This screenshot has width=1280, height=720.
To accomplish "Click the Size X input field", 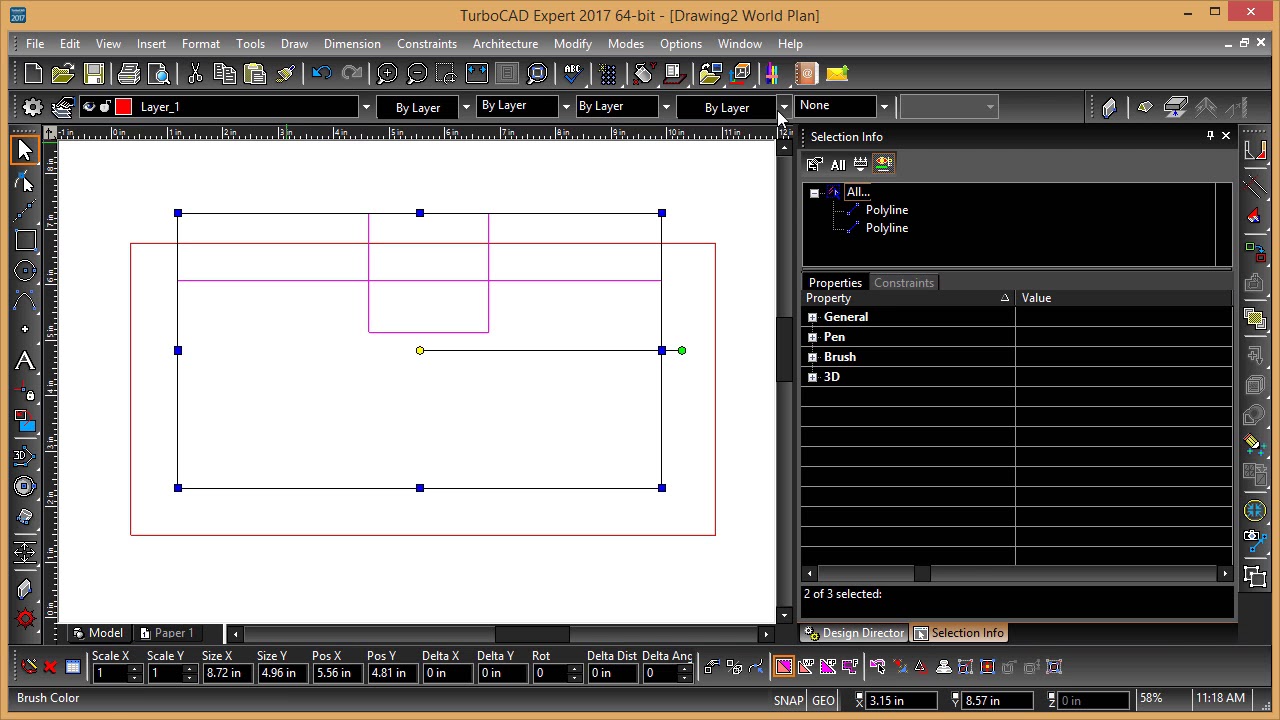I will (x=228, y=673).
